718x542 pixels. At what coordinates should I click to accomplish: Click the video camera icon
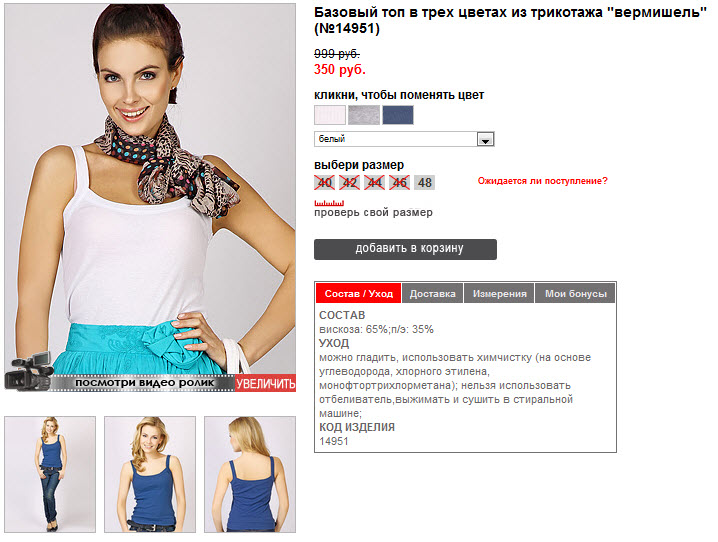(x=28, y=371)
